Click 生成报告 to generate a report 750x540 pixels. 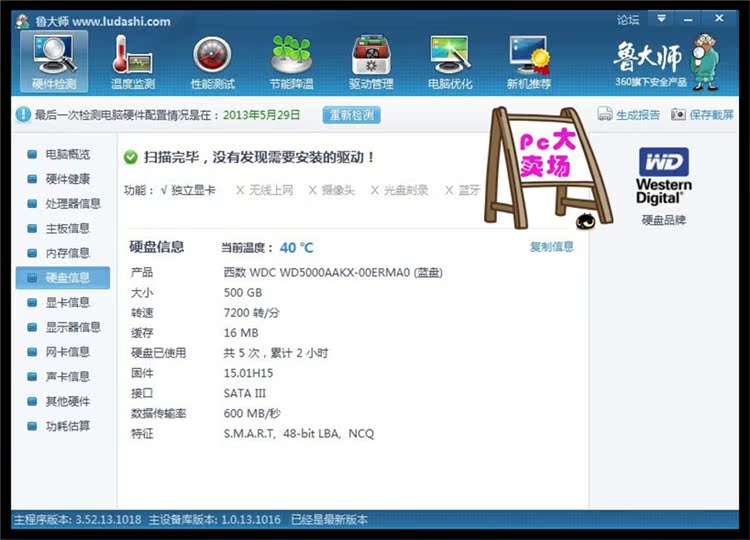coord(630,115)
